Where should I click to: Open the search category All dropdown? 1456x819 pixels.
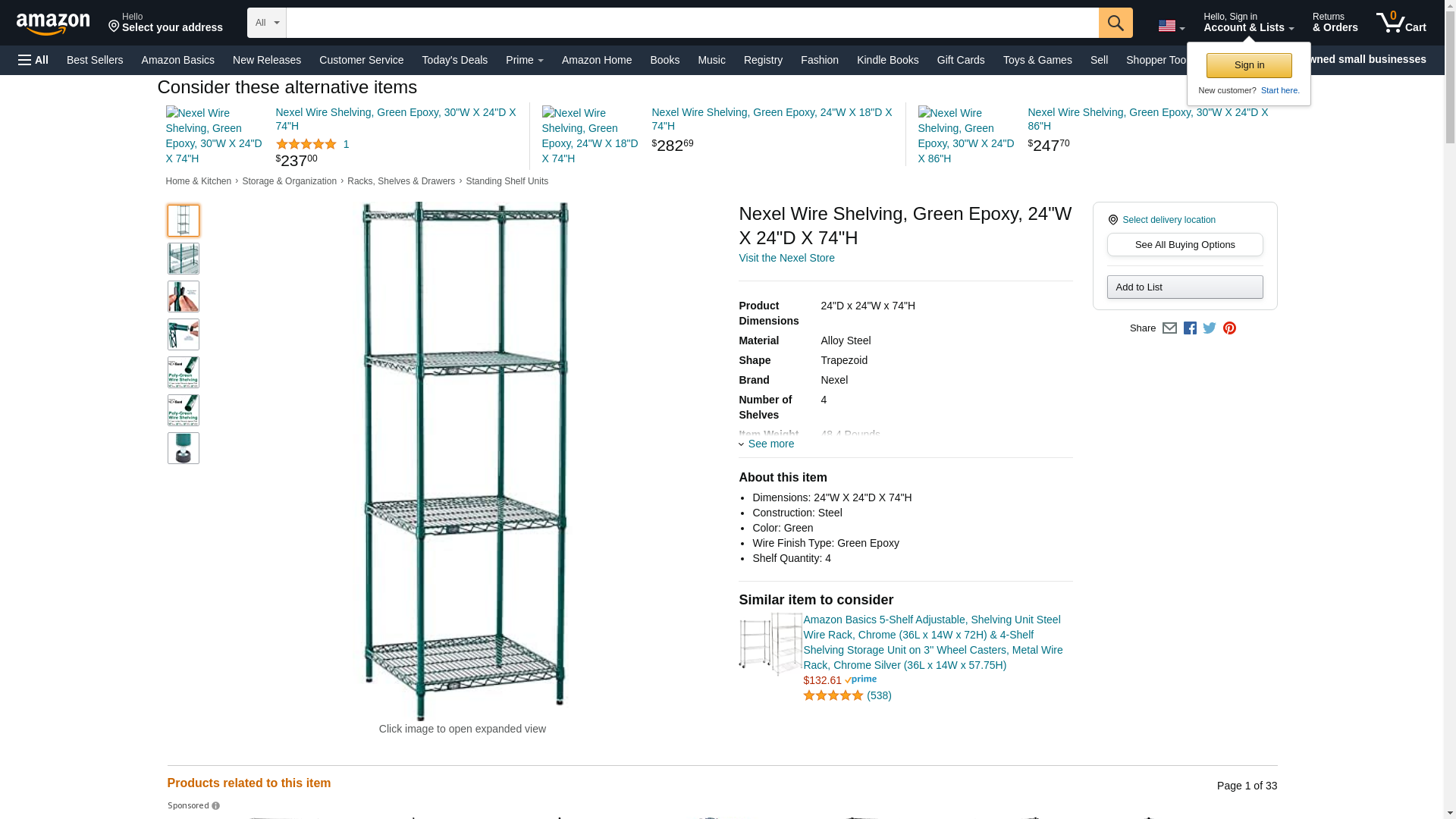point(267,23)
